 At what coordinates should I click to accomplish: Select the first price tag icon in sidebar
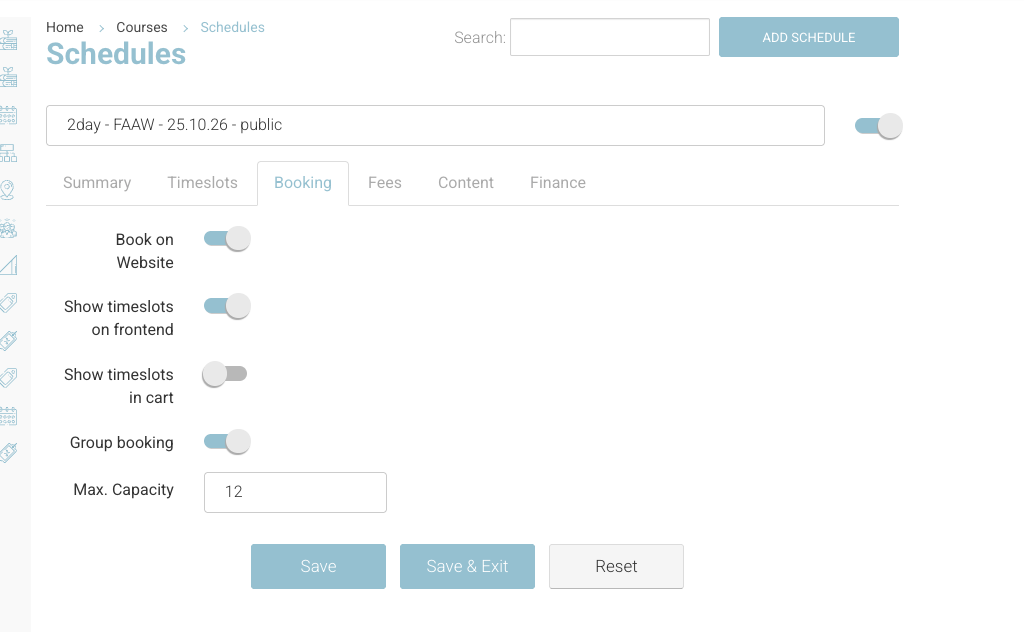(12, 302)
